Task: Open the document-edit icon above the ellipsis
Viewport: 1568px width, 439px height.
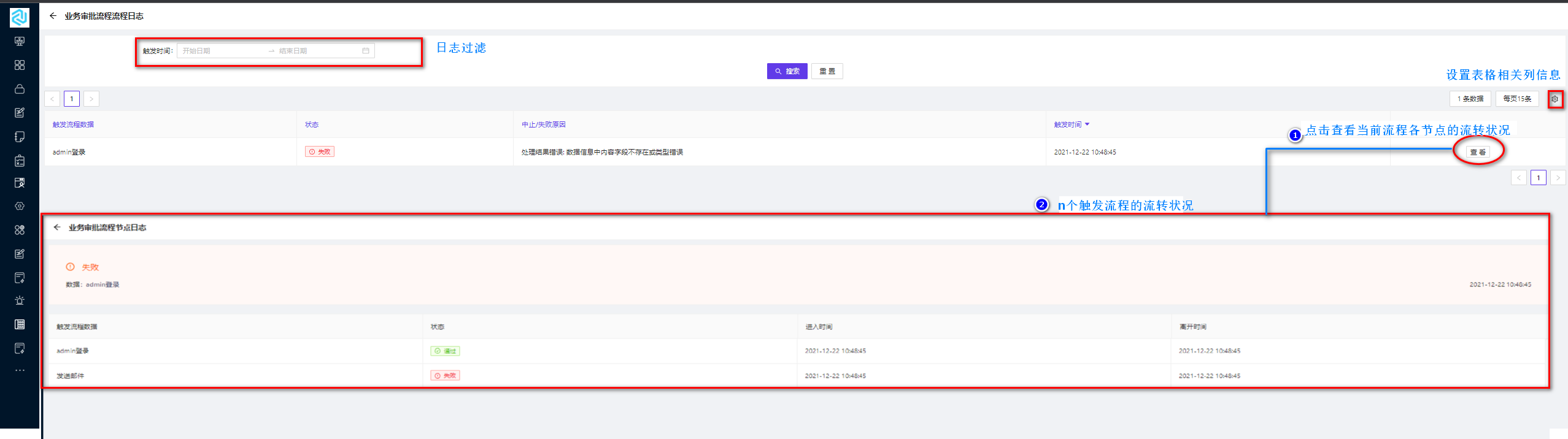Action: tap(20, 348)
